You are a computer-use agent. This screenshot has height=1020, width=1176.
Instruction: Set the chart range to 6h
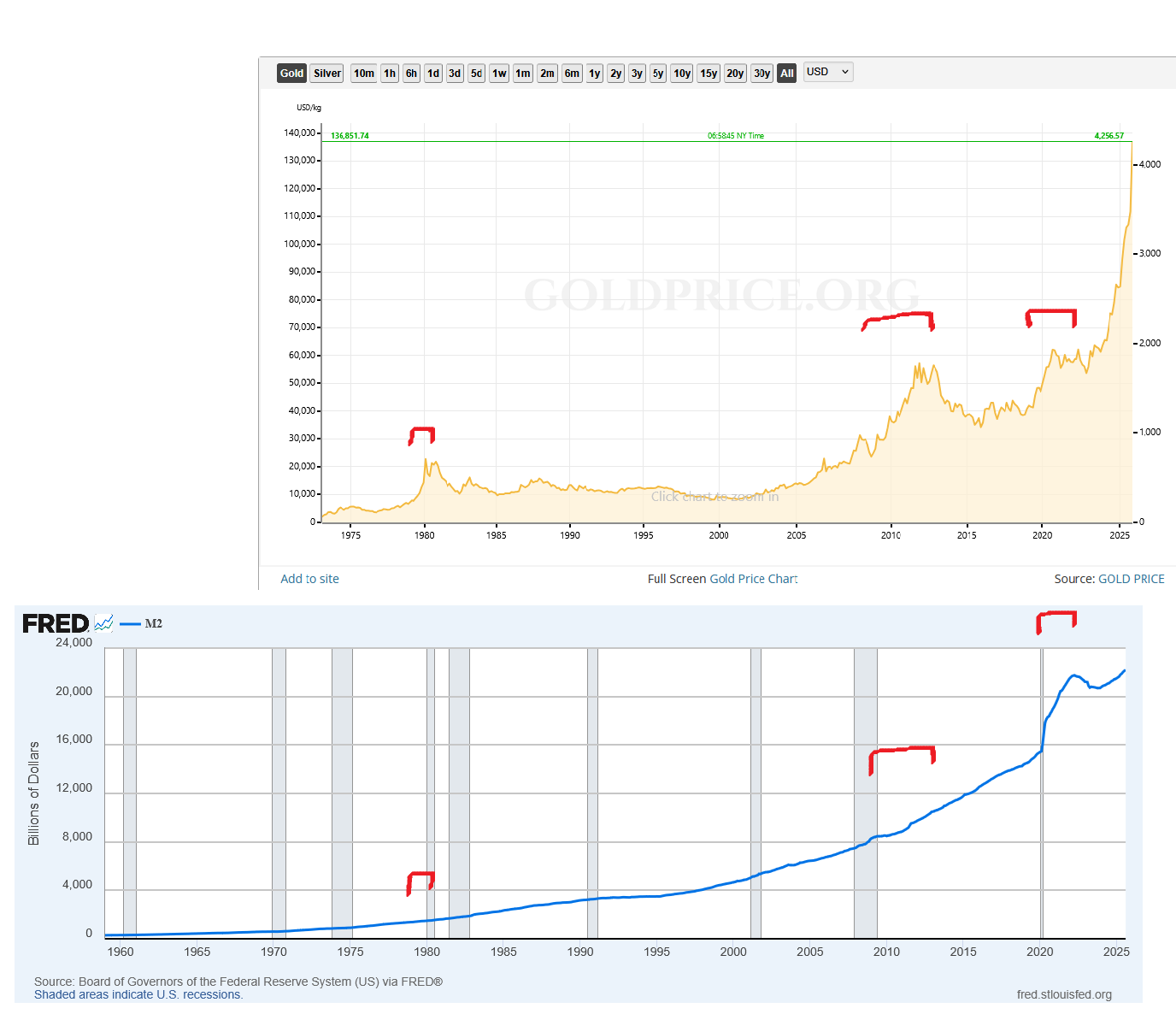coord(412,74)
